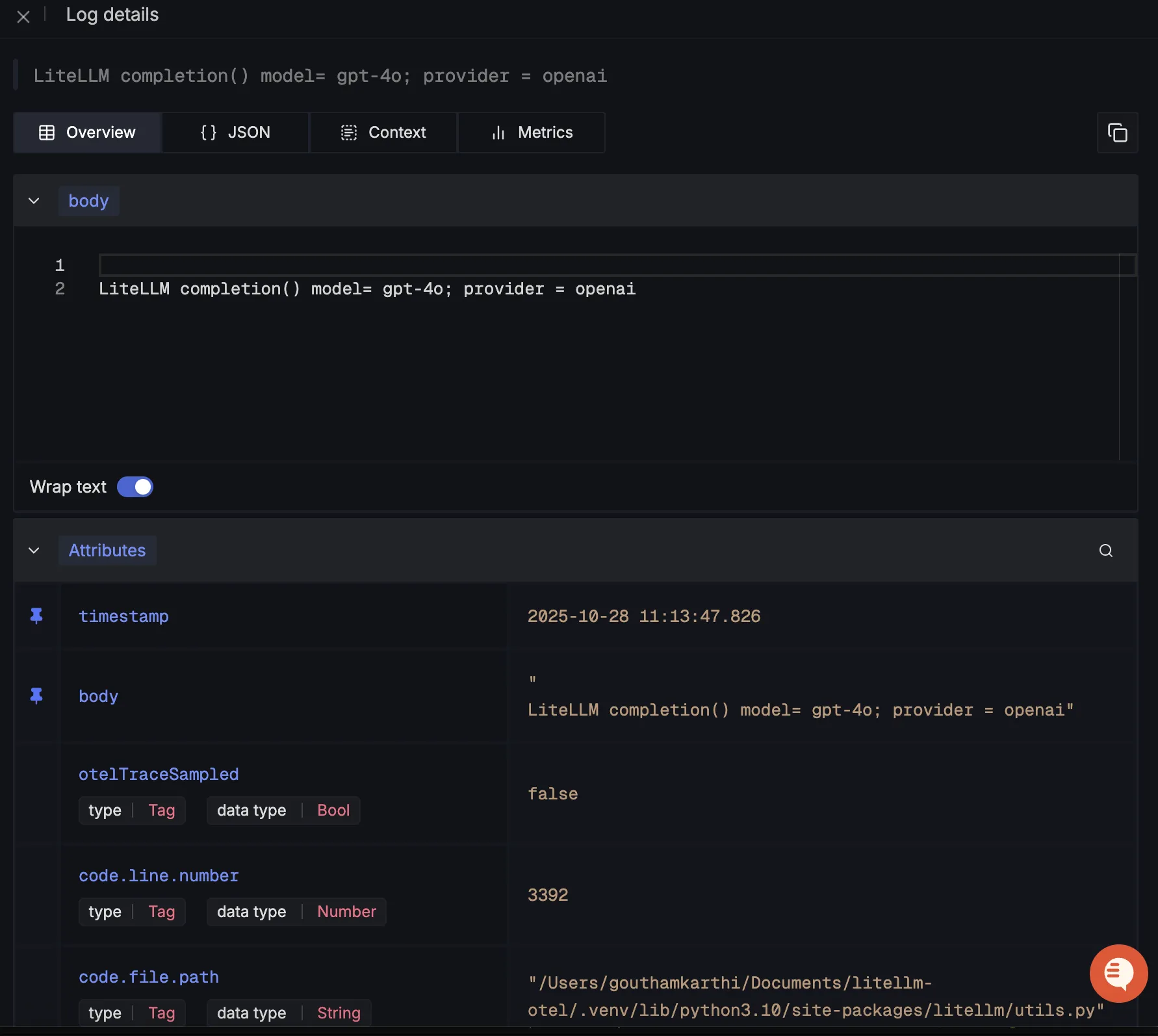Select the code.file.path attribute name
The width and height of the screenshot is (1158, 1036).
point(149,976)
